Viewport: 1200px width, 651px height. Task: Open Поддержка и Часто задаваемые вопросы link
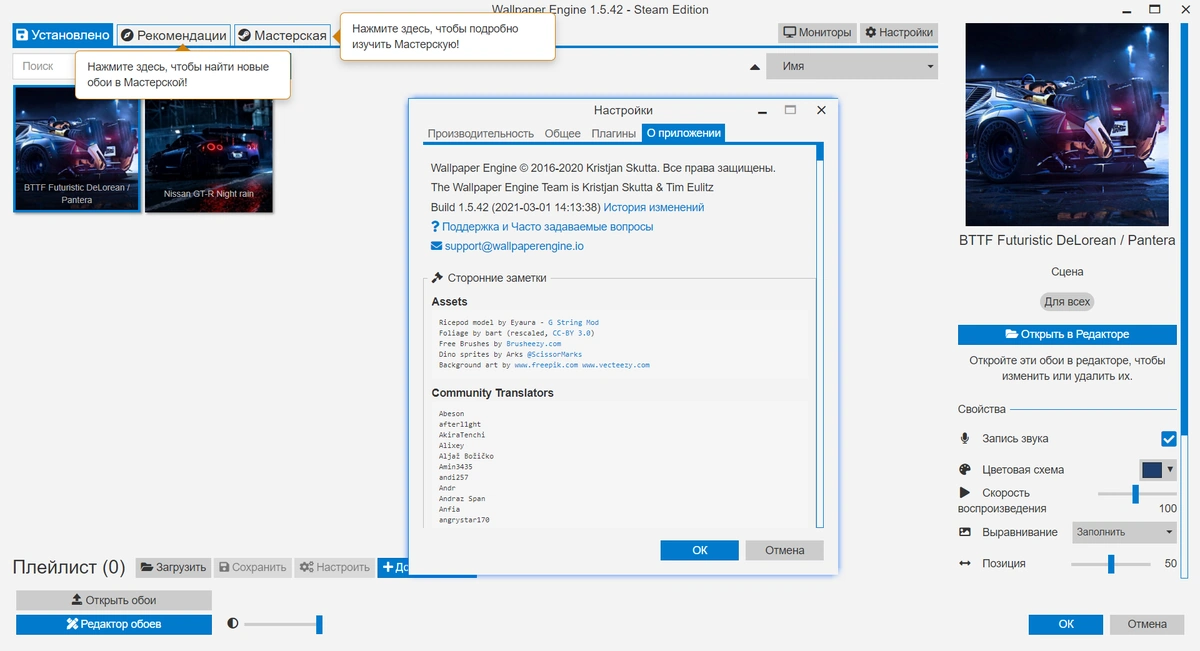(x=547, y=227)
